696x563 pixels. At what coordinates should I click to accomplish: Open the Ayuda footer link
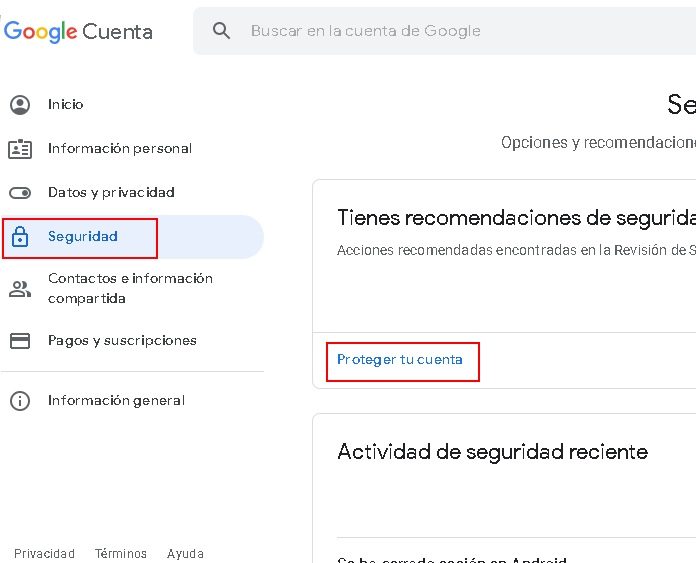pyautogui.click(x=185, y=554)
